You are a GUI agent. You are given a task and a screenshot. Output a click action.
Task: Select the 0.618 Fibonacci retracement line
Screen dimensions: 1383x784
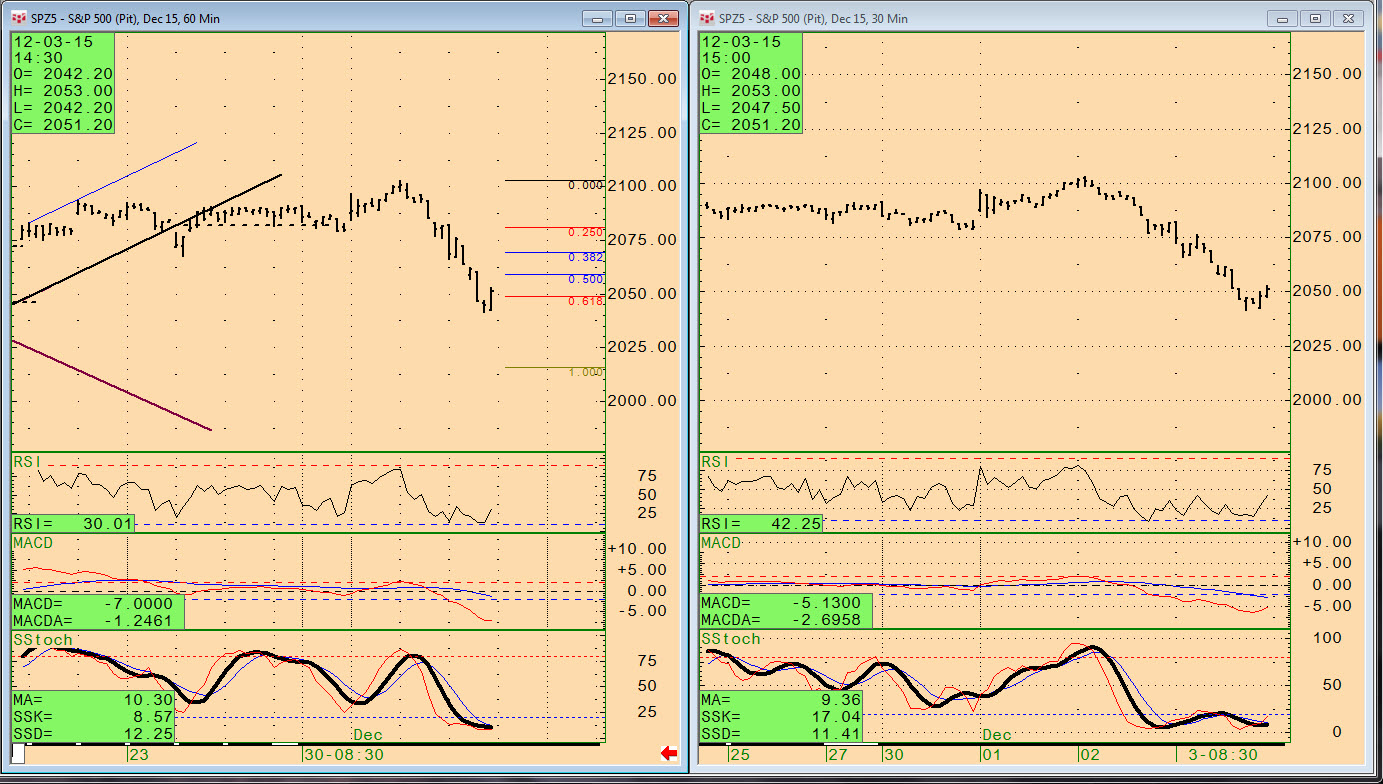pyautogui.click(x=540, y=296)
